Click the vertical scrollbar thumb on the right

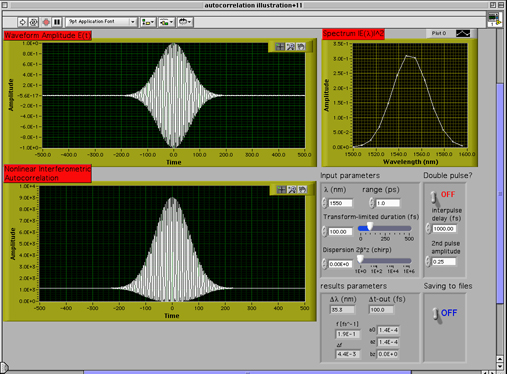tap(500, 193)
